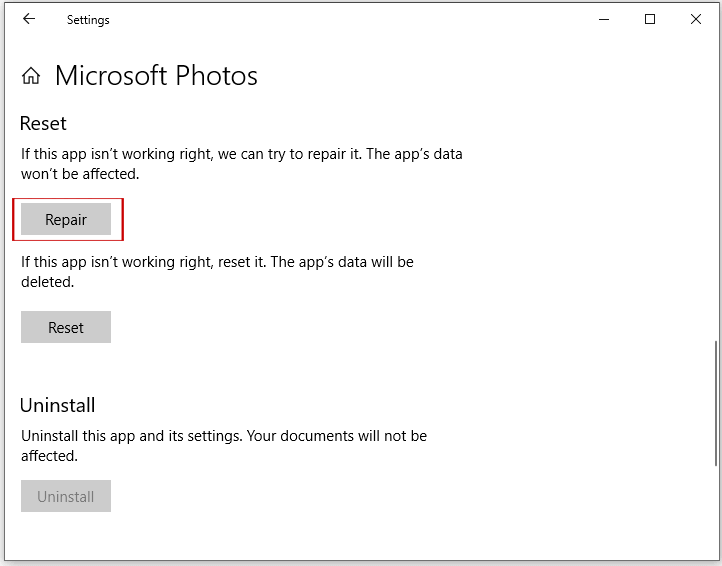Click the 'Uninstall' section heading
The image size is (722, 566).
(x=58, y=405)
